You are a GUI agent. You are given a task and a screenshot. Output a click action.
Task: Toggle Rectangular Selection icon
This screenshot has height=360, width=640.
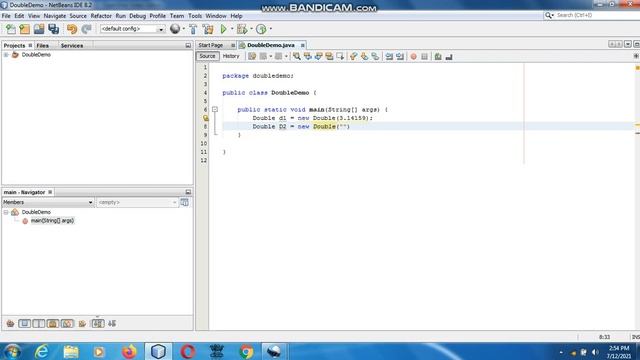(340, 56)
